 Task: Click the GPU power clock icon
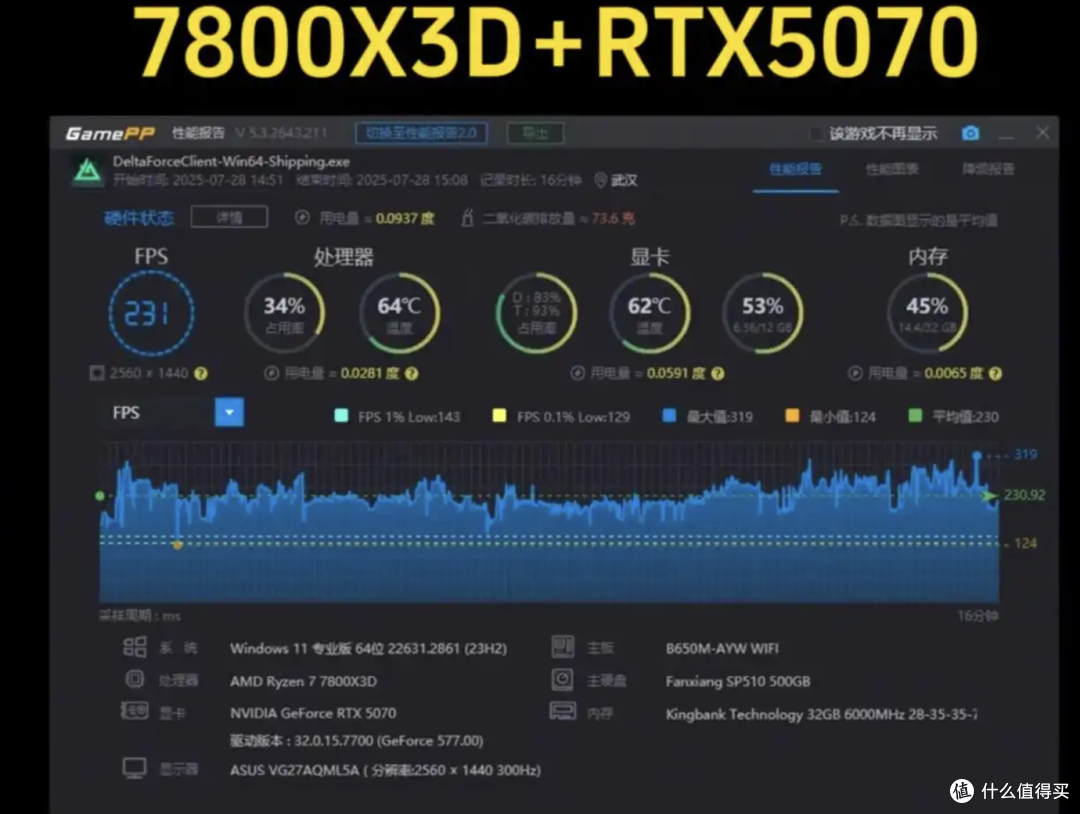point(578,373)
